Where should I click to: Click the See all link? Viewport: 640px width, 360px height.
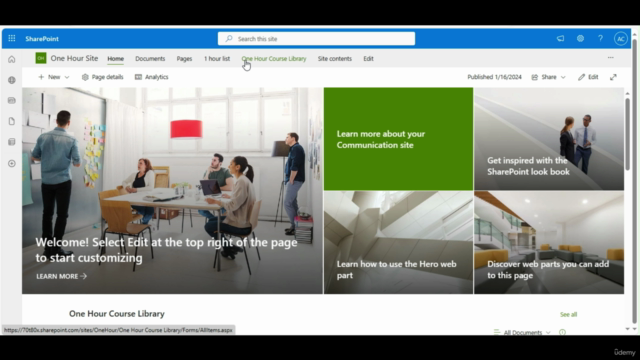[x=569, y=314]
